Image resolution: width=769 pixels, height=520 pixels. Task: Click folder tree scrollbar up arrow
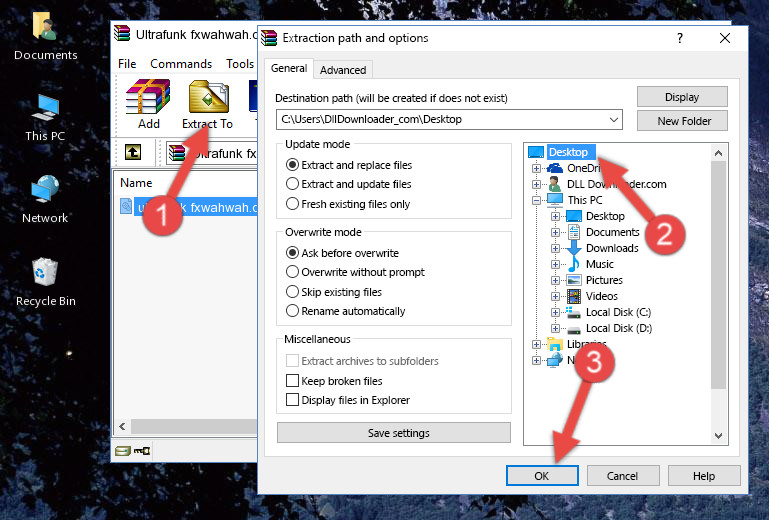(718, 153)
